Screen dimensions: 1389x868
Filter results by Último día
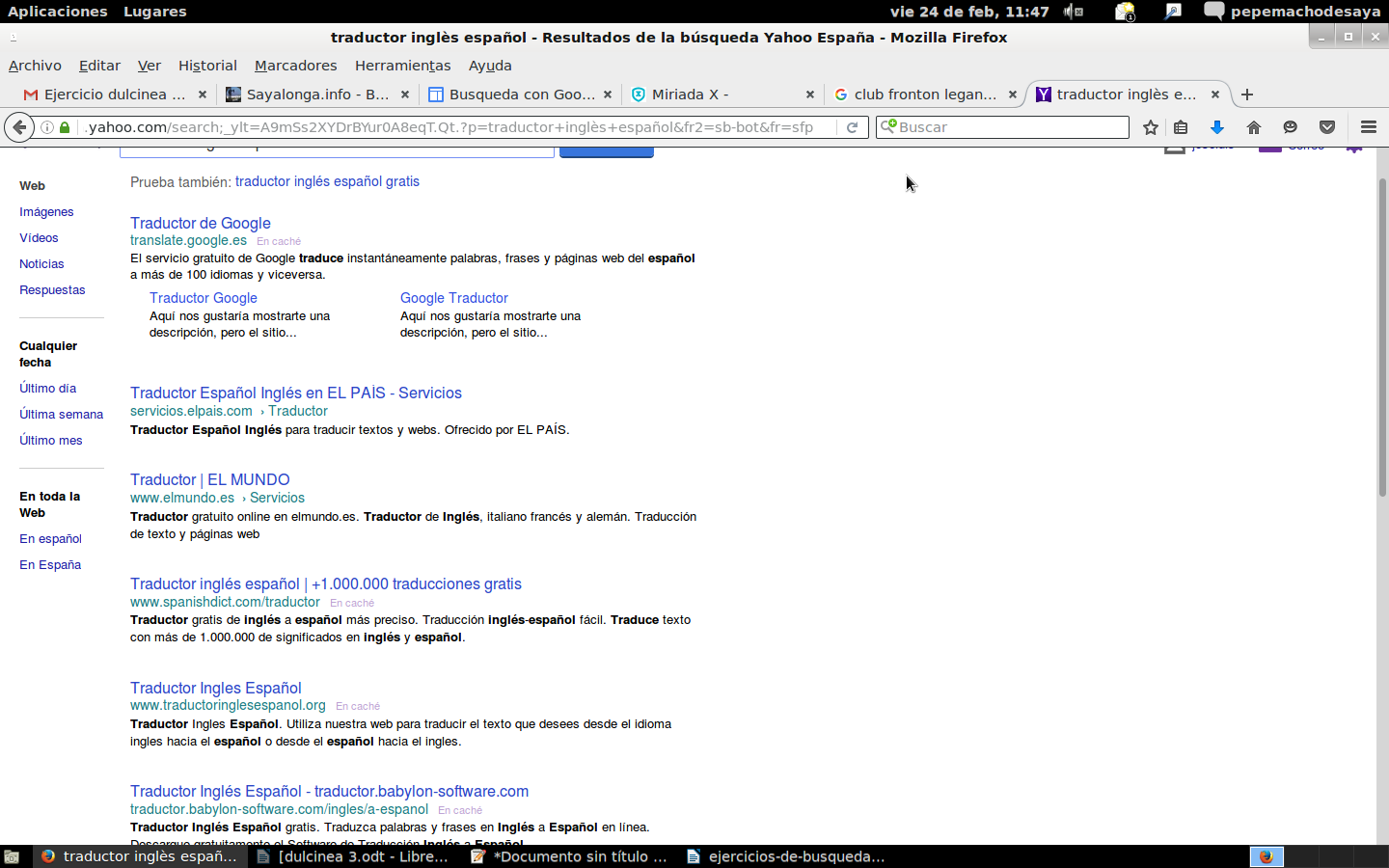click(x=47, y=389)
